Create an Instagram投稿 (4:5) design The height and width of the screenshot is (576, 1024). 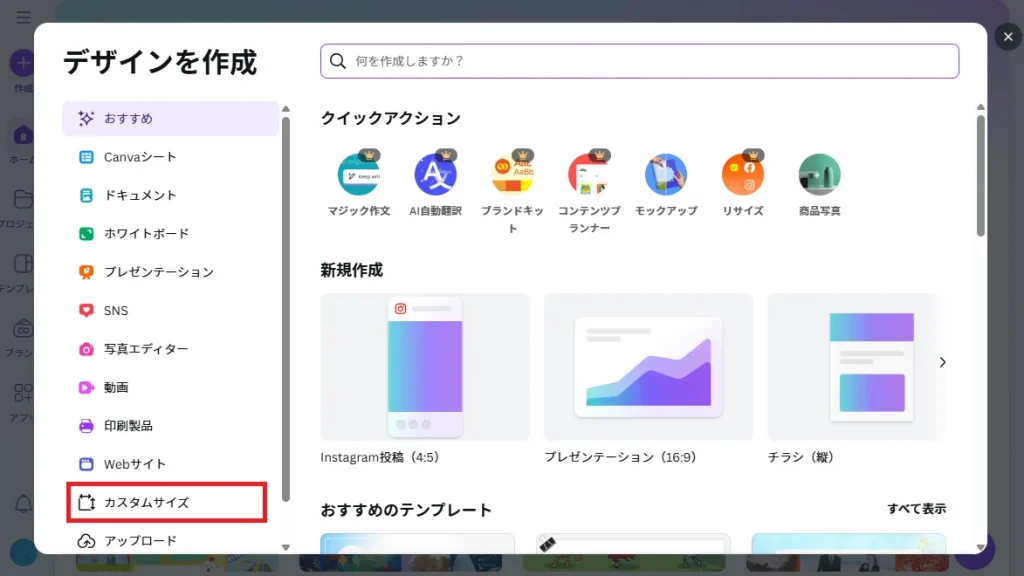point(425,367)
